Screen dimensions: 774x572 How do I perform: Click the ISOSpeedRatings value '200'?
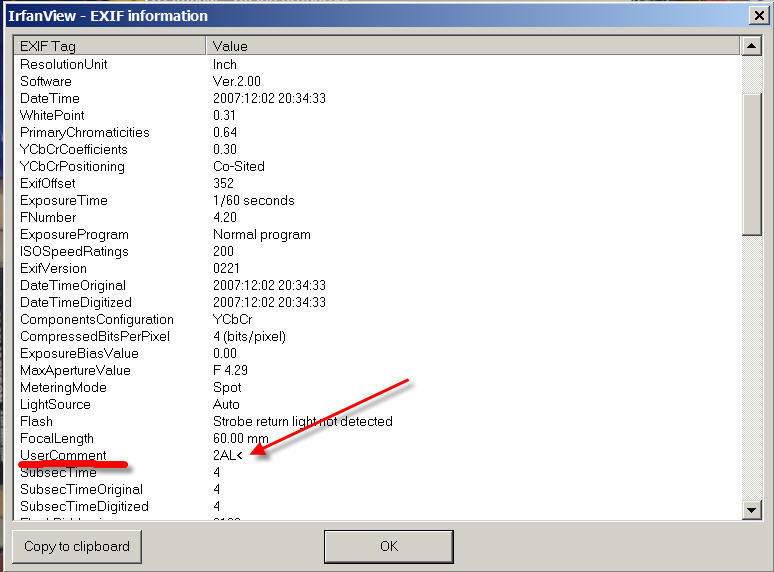click(x=223, y=252)
